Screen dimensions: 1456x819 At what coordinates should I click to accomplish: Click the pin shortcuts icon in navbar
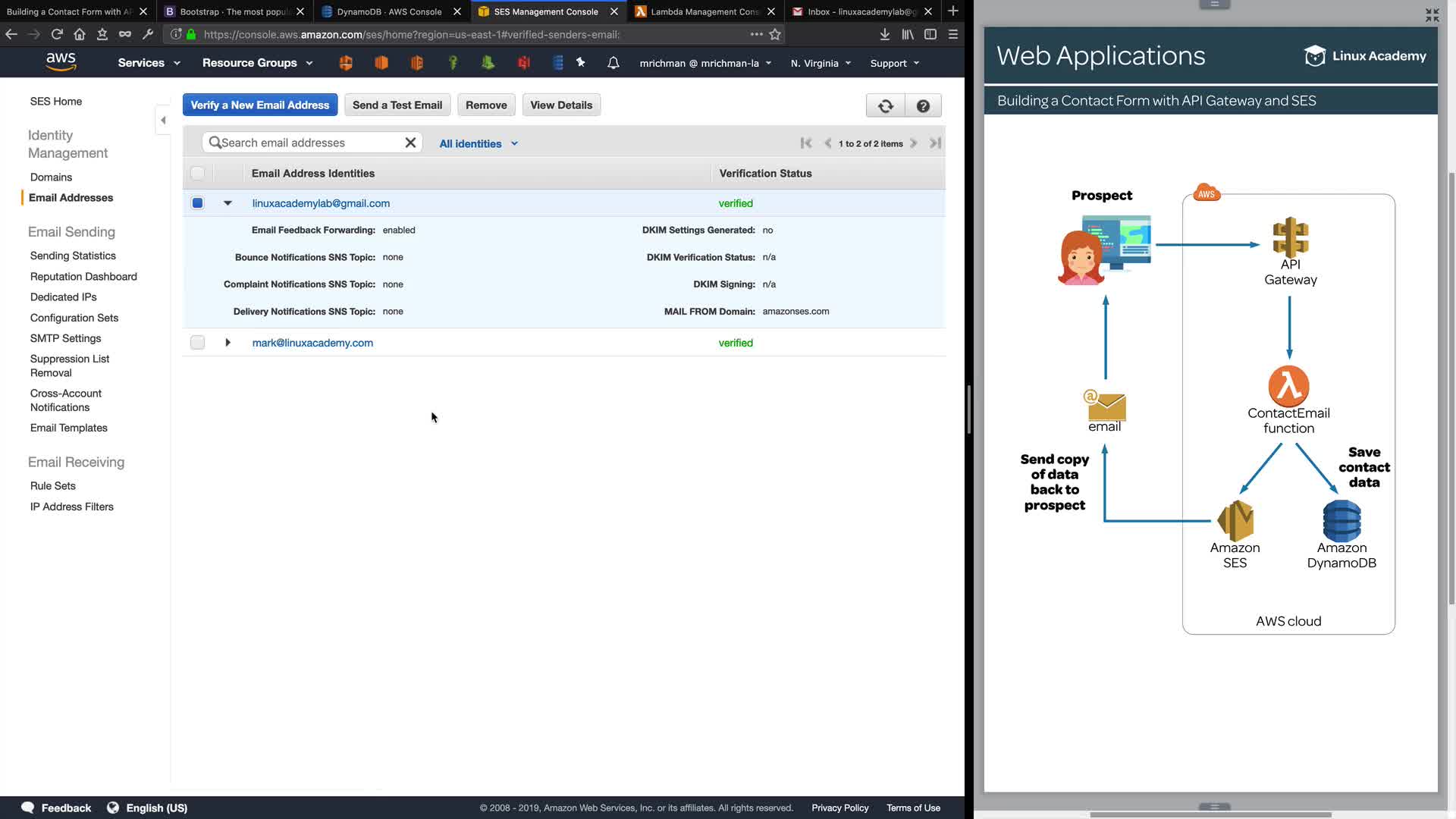tap(581, 63)
